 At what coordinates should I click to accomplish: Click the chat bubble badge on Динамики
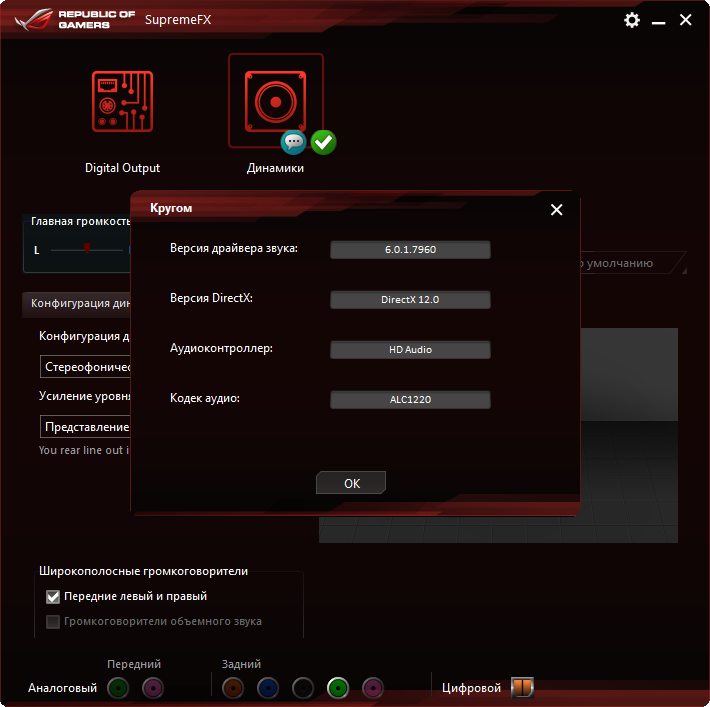pos(293,142)
